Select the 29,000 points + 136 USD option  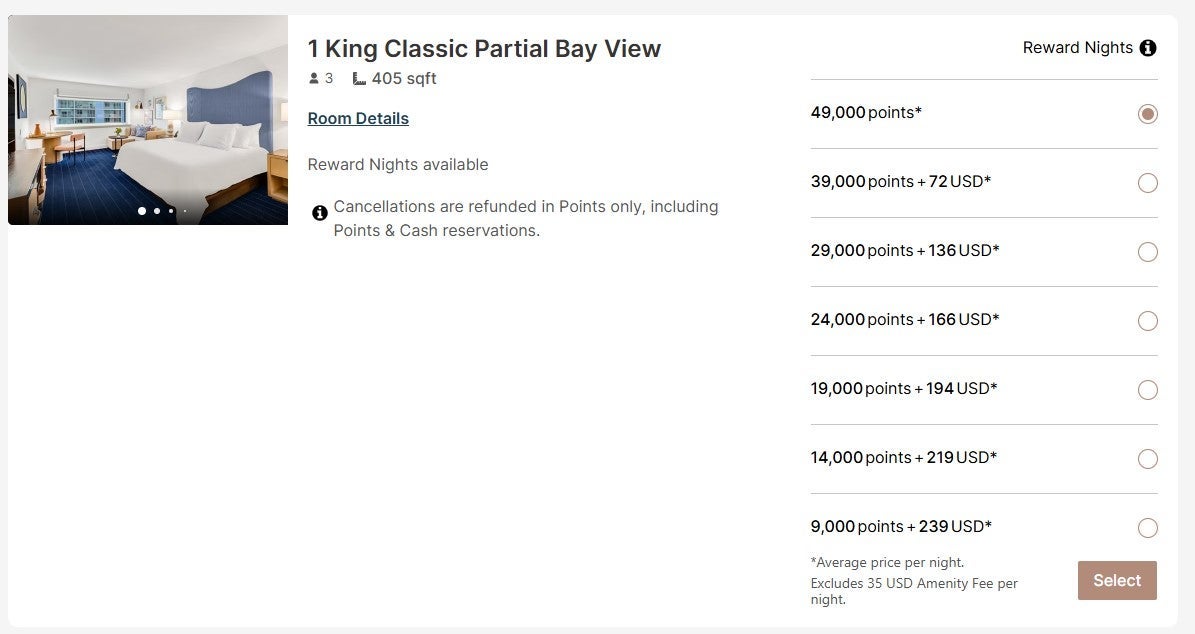(1147, 252)
